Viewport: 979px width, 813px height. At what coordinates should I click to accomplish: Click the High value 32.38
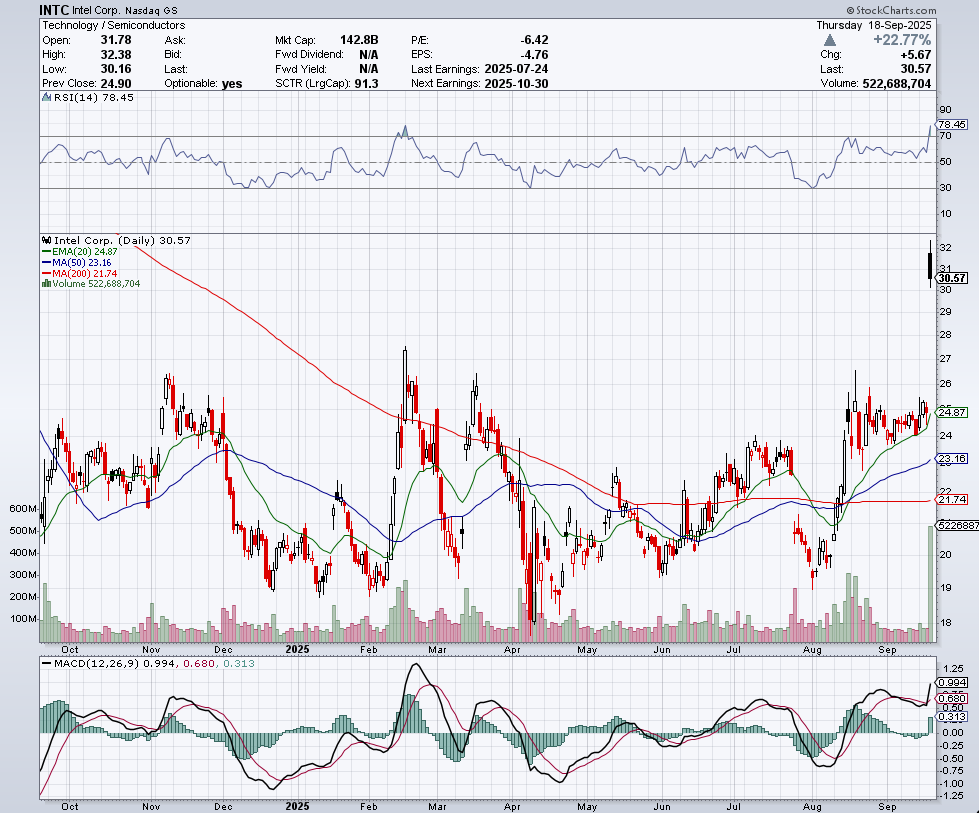coord(116,54)
